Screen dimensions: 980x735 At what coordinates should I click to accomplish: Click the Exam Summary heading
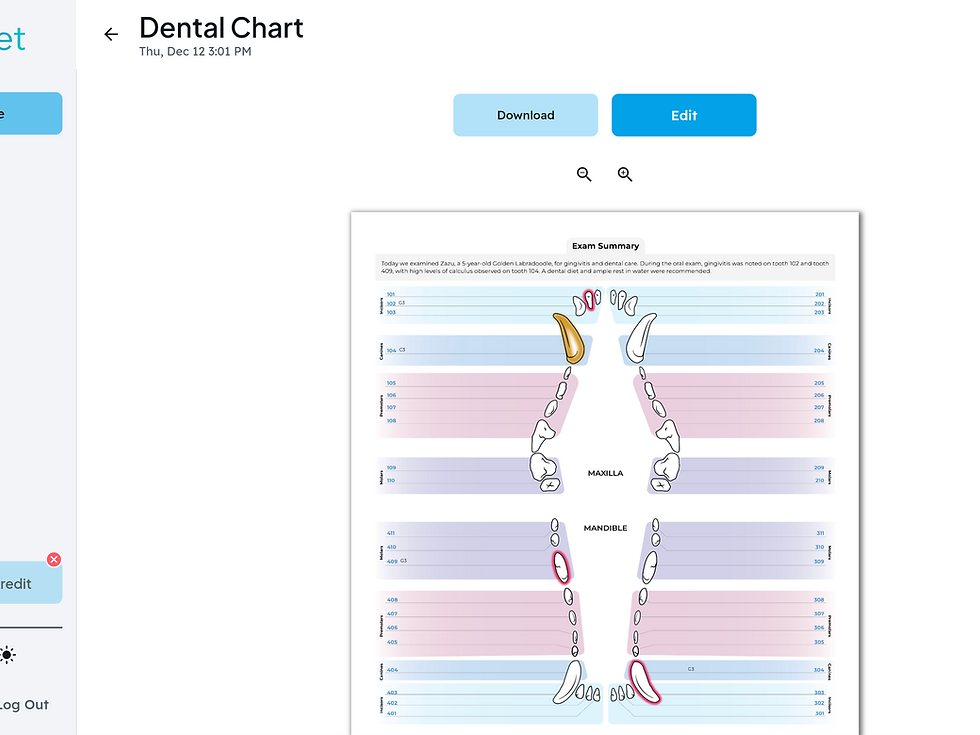tap(605, 246)
